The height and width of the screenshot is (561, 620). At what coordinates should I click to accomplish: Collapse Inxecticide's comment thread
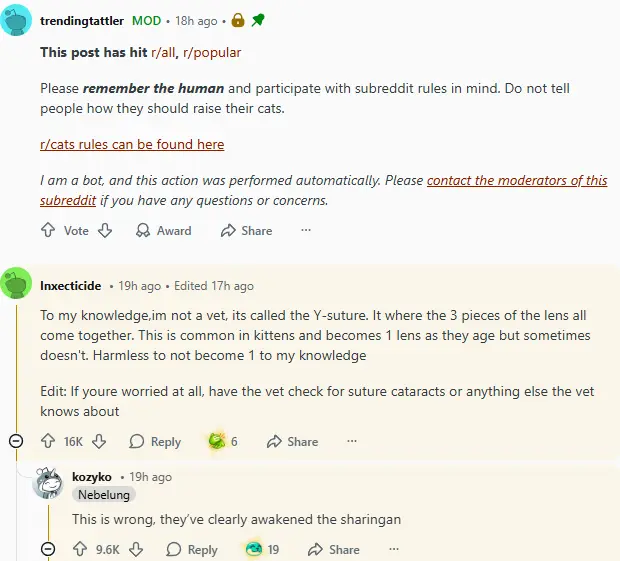point(16,441)
